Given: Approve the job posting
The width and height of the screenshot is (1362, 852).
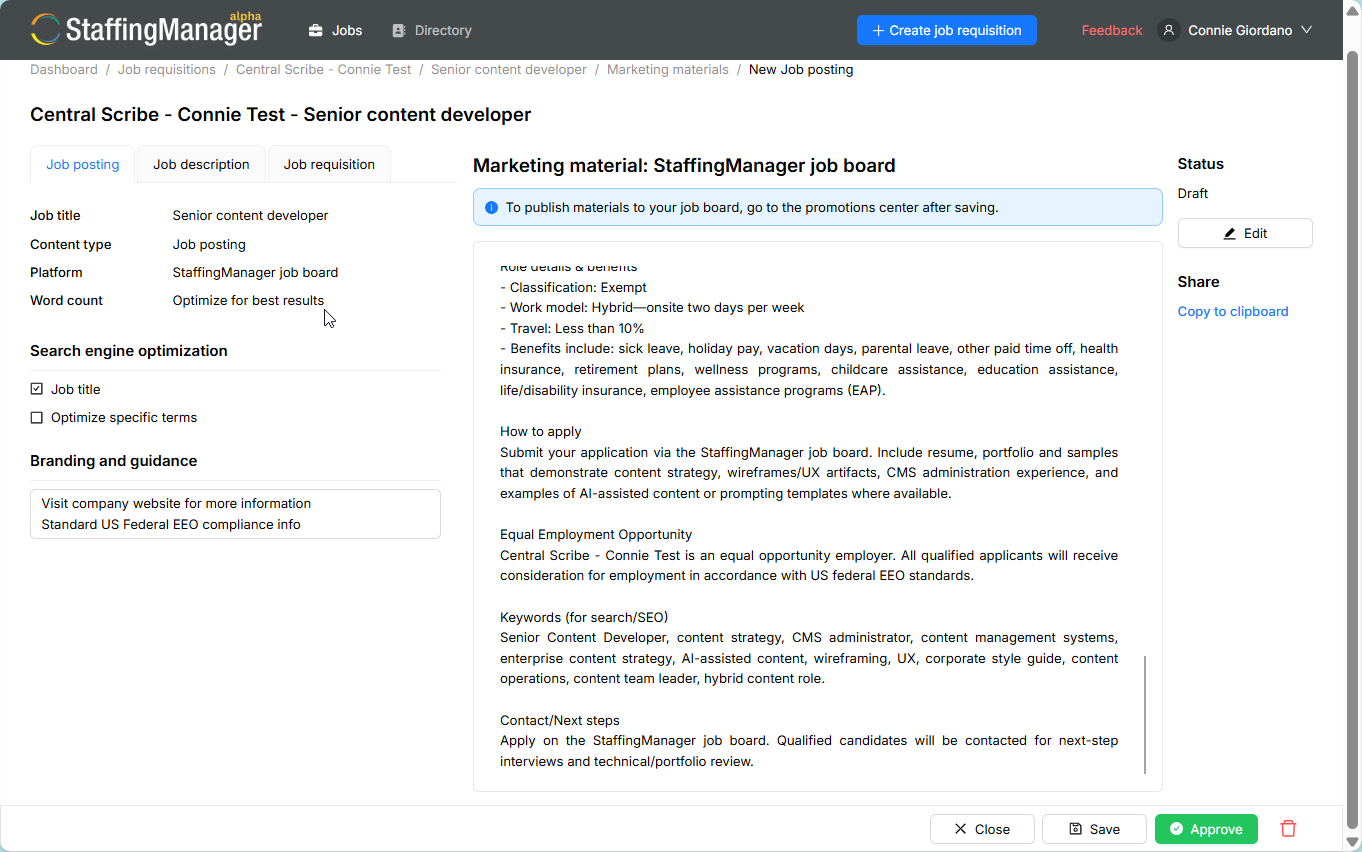Looking at the screenshot, I should [x=1206, y=829].
